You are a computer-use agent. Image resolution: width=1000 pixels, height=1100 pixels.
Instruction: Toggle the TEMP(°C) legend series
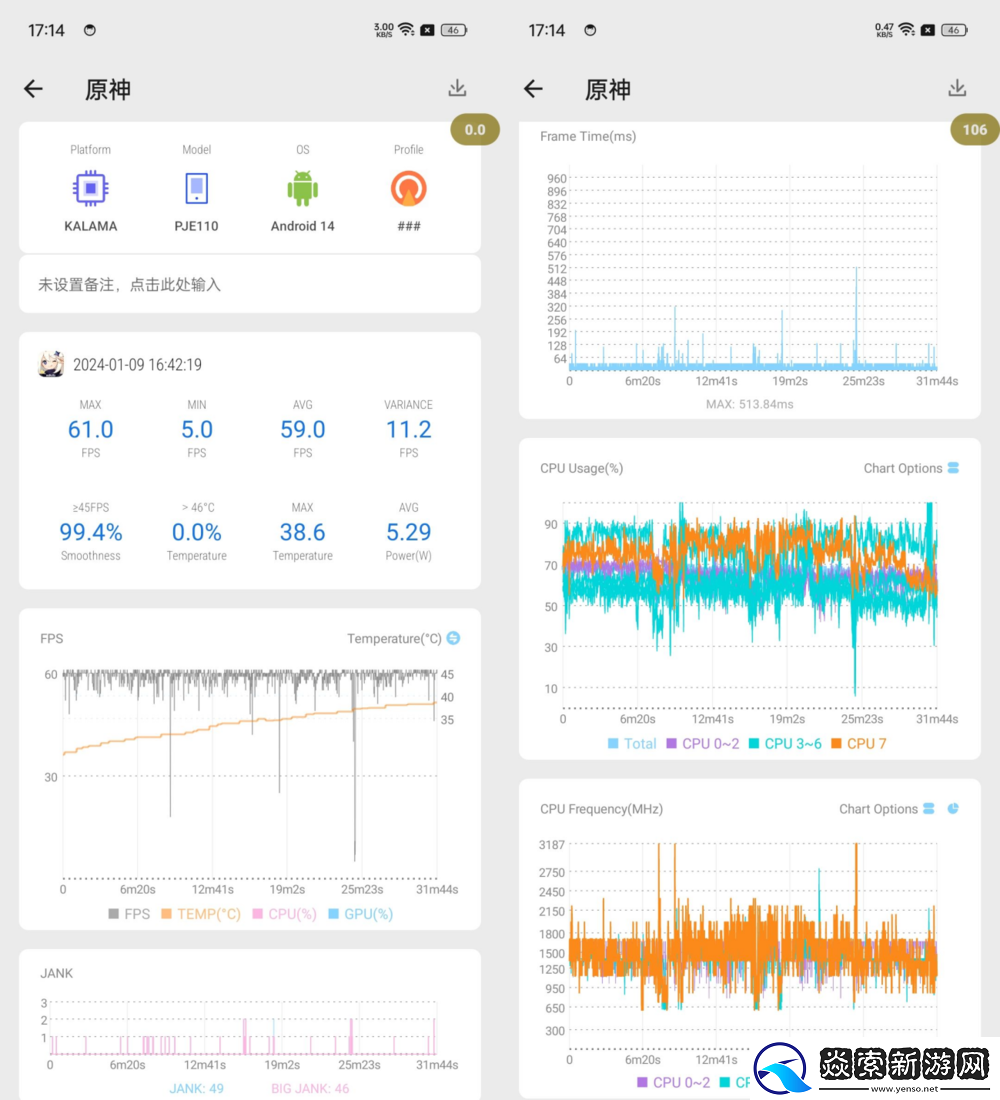point(199,914)
